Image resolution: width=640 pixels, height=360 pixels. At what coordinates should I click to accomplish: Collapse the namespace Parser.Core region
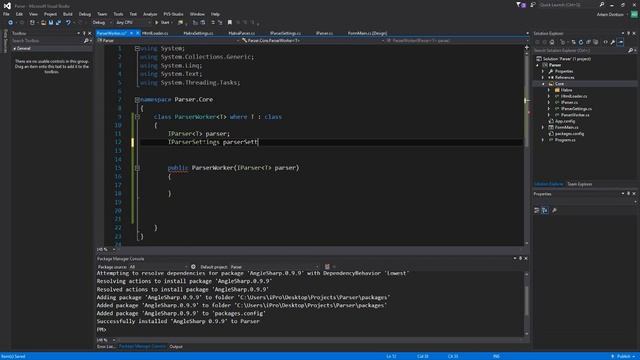pyautogui.click(x=137, y=100)
